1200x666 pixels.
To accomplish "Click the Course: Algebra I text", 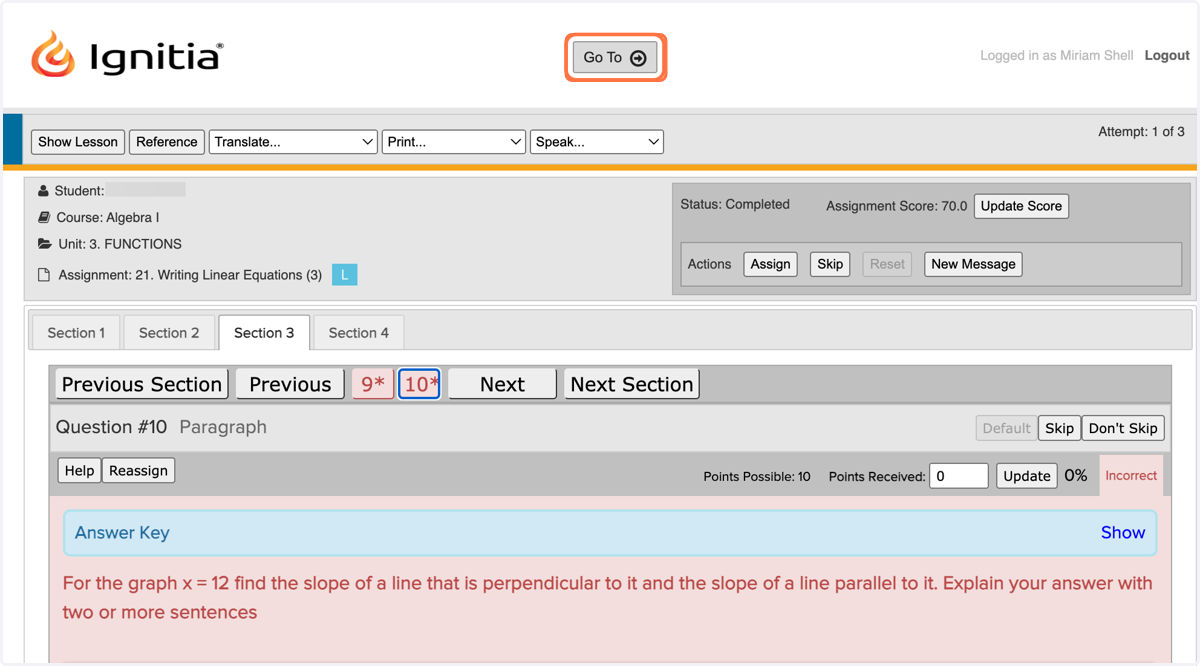I will click(108, 217).
